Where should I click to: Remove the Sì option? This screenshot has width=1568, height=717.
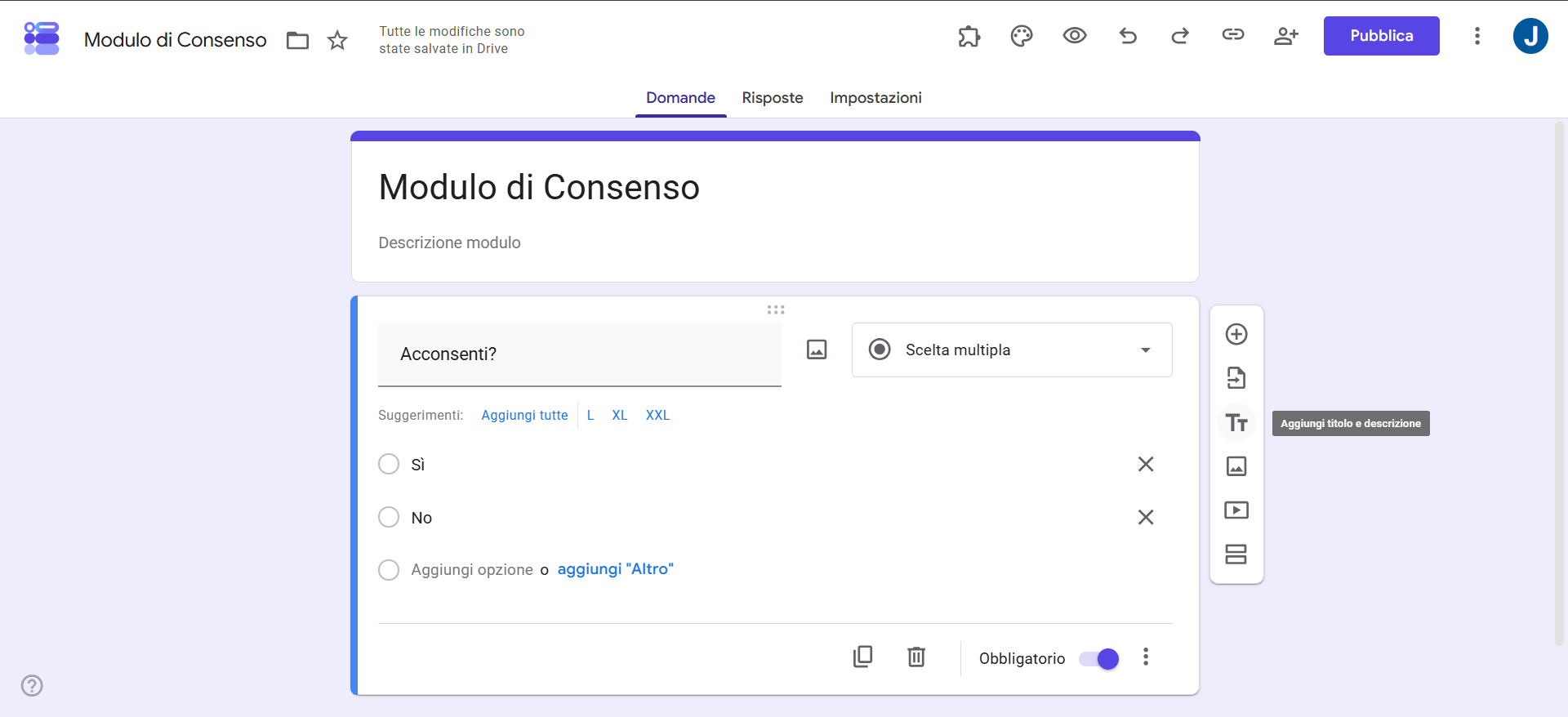[x=1146, y=464]
